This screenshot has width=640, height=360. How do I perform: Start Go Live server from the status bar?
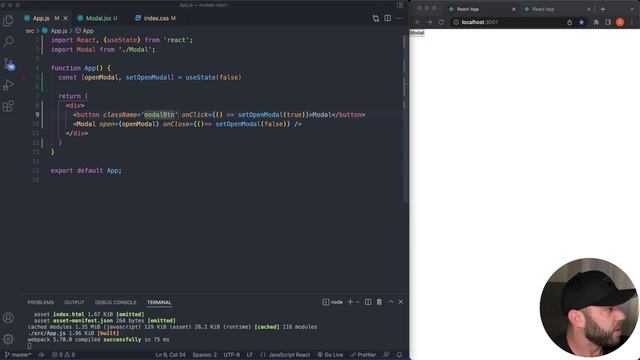coord(331,355)
